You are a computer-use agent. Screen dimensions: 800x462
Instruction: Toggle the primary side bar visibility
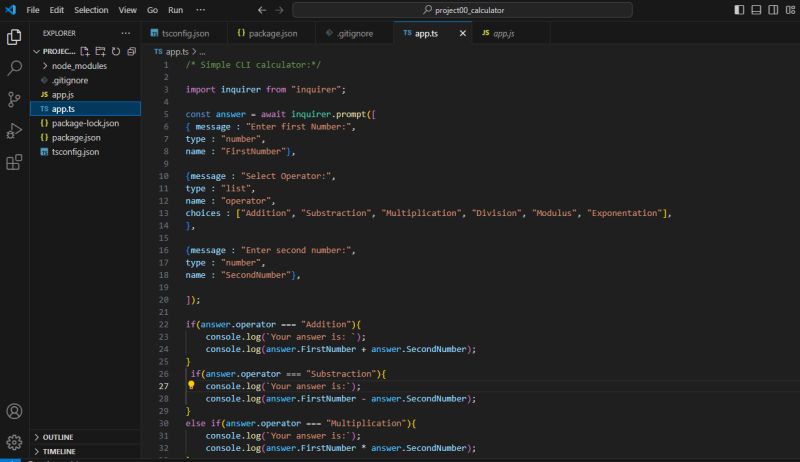739,10
